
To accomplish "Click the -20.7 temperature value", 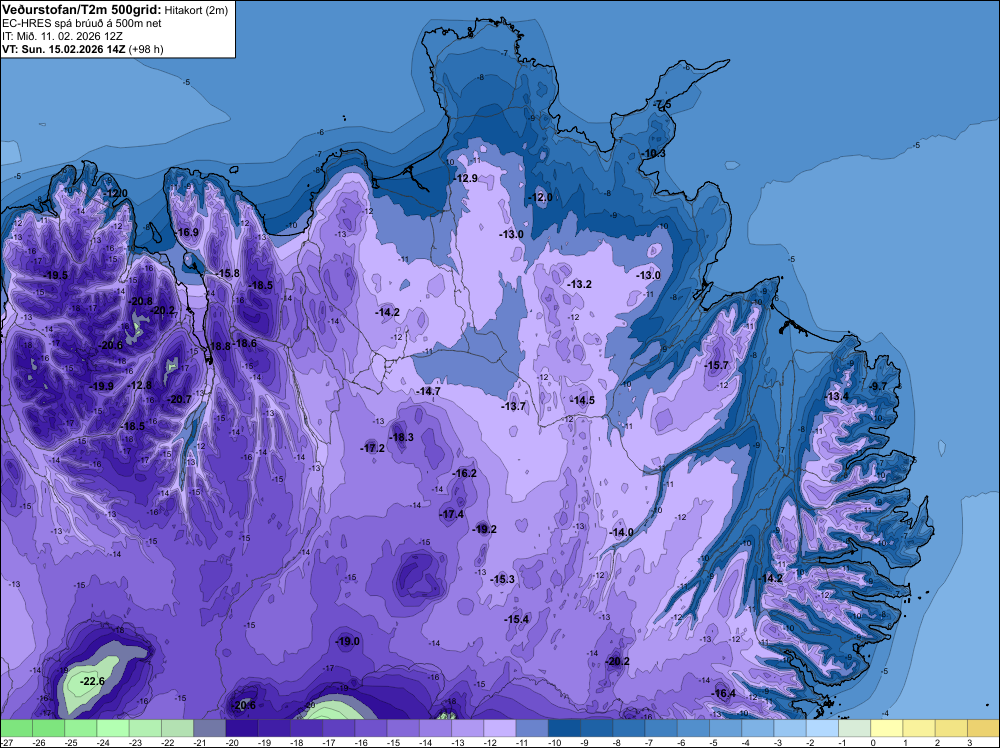I will coord(179,399).
